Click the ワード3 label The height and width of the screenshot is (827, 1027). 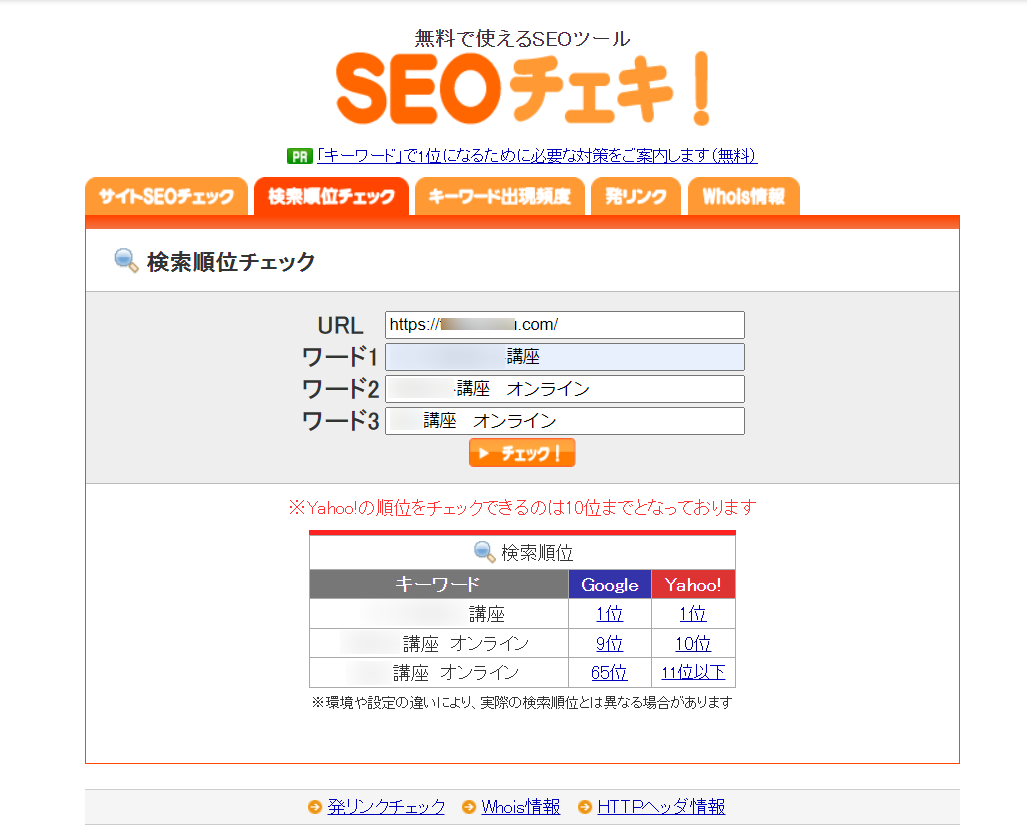(x=340, y=421)
